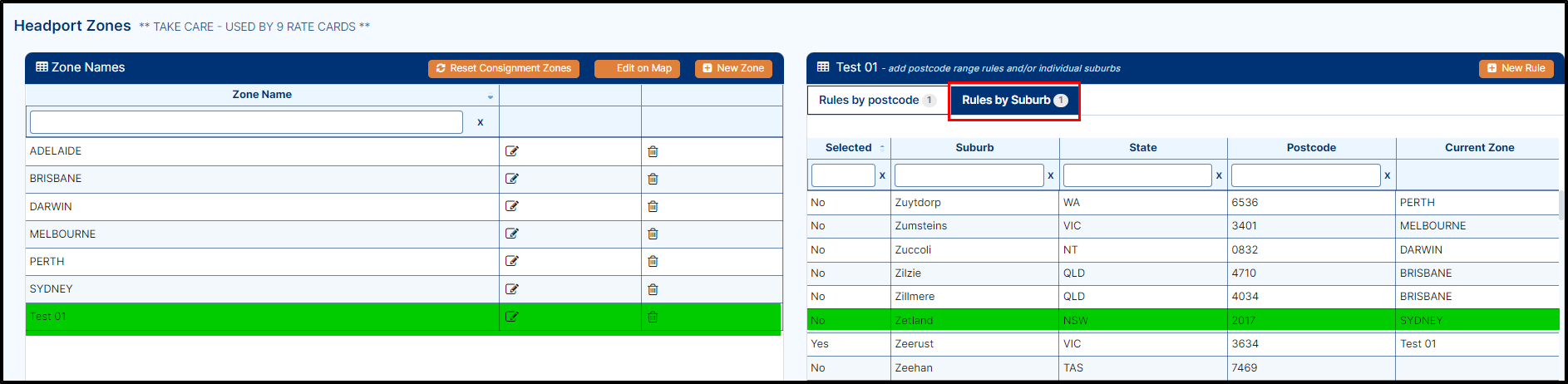Add a New Zone

pyautogui.click(x=733, y=68)
